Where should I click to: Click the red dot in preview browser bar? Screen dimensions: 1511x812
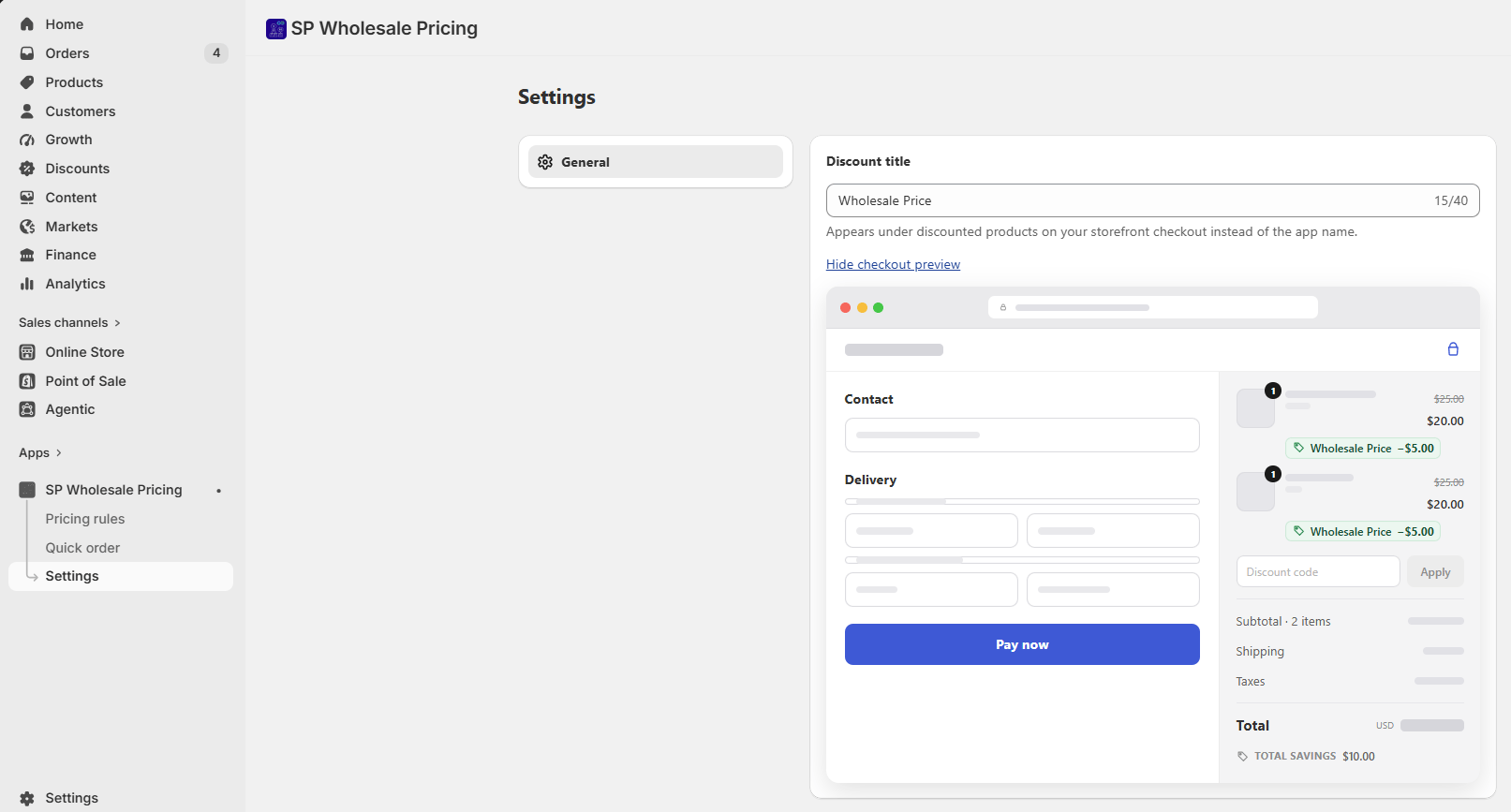coord(846,307)
